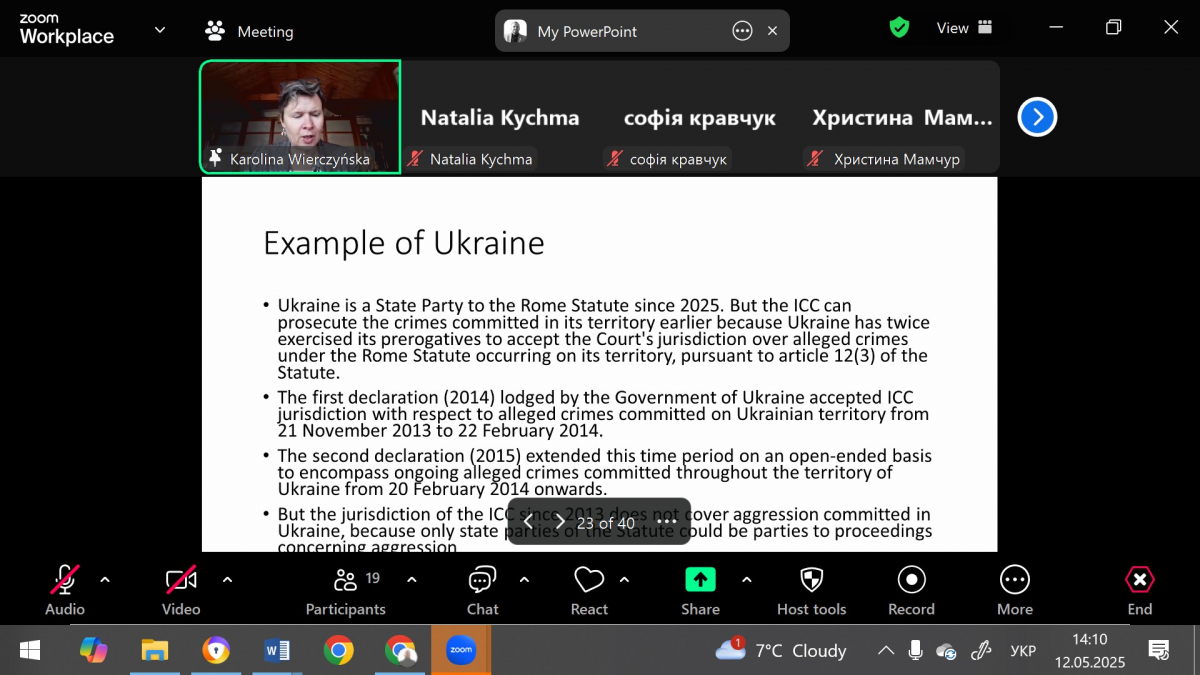Open the More options menu
The height and width of the screenshot is (675, 1200).
pos(1014,591)
